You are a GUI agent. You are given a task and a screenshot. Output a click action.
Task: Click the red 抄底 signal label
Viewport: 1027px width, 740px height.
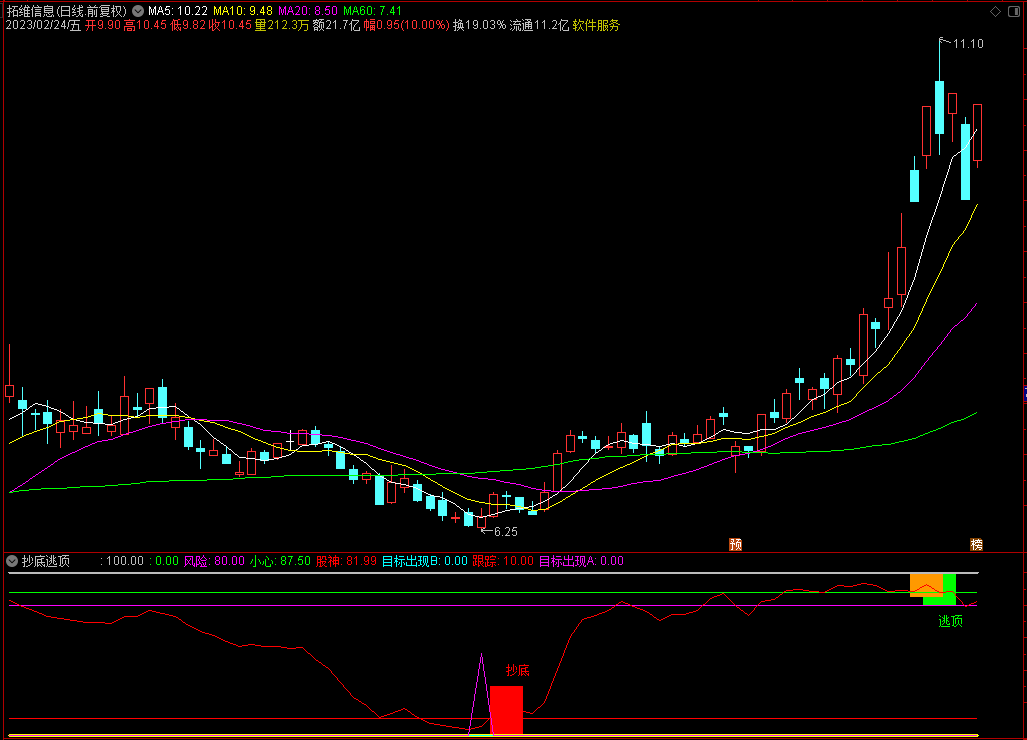click(x=517, y=670)
